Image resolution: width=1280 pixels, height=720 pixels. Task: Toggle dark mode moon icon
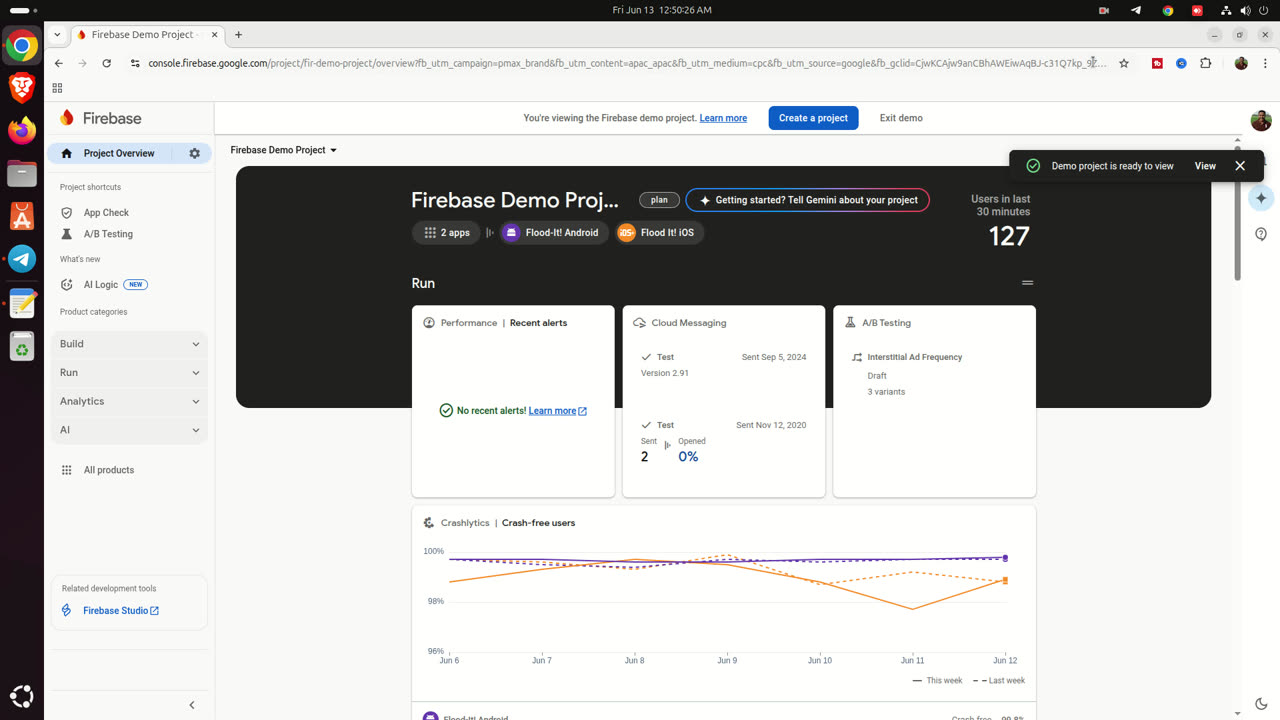(x=1261, y=704)
